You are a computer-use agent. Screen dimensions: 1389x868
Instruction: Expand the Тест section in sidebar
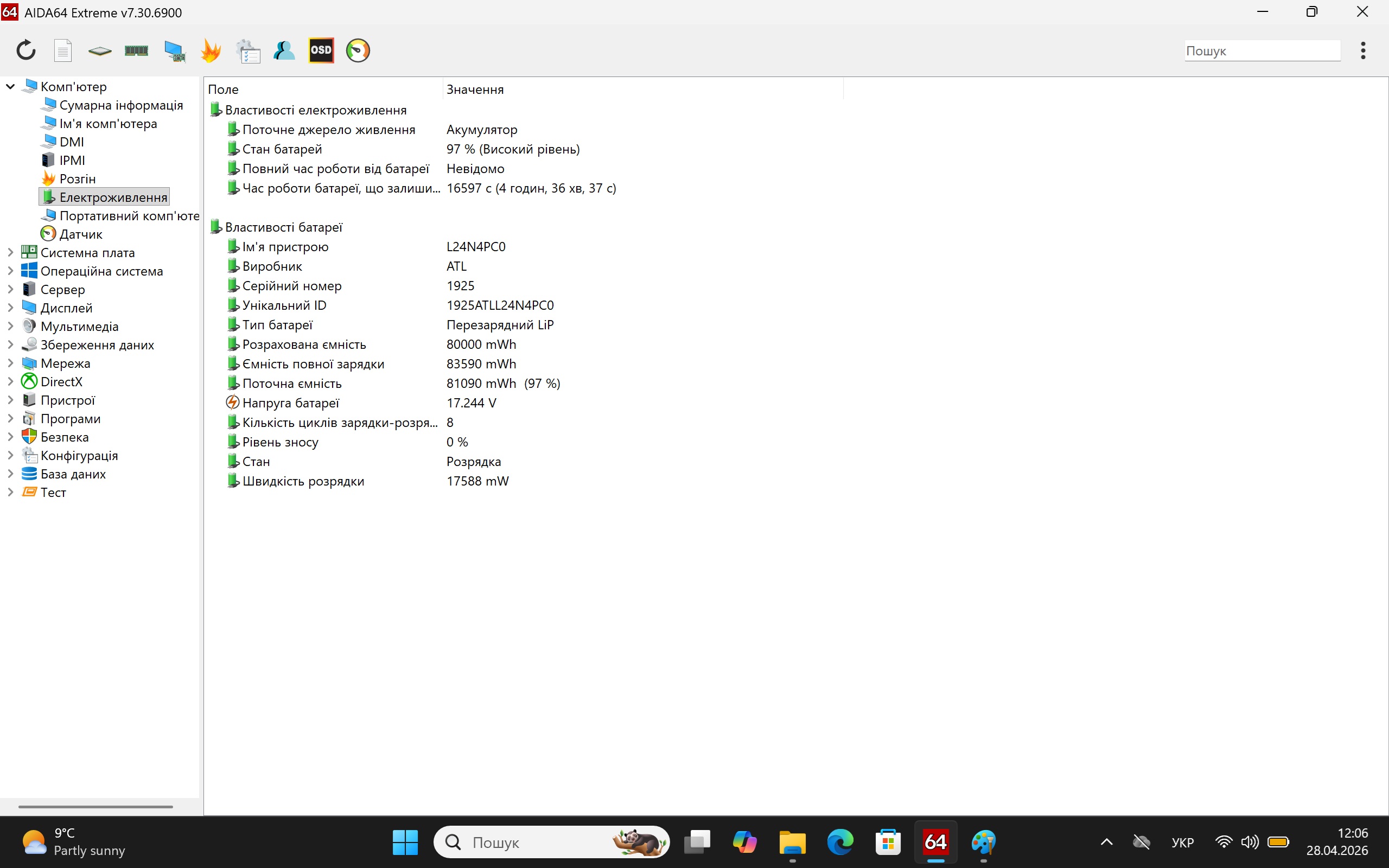tap(9, 492)
